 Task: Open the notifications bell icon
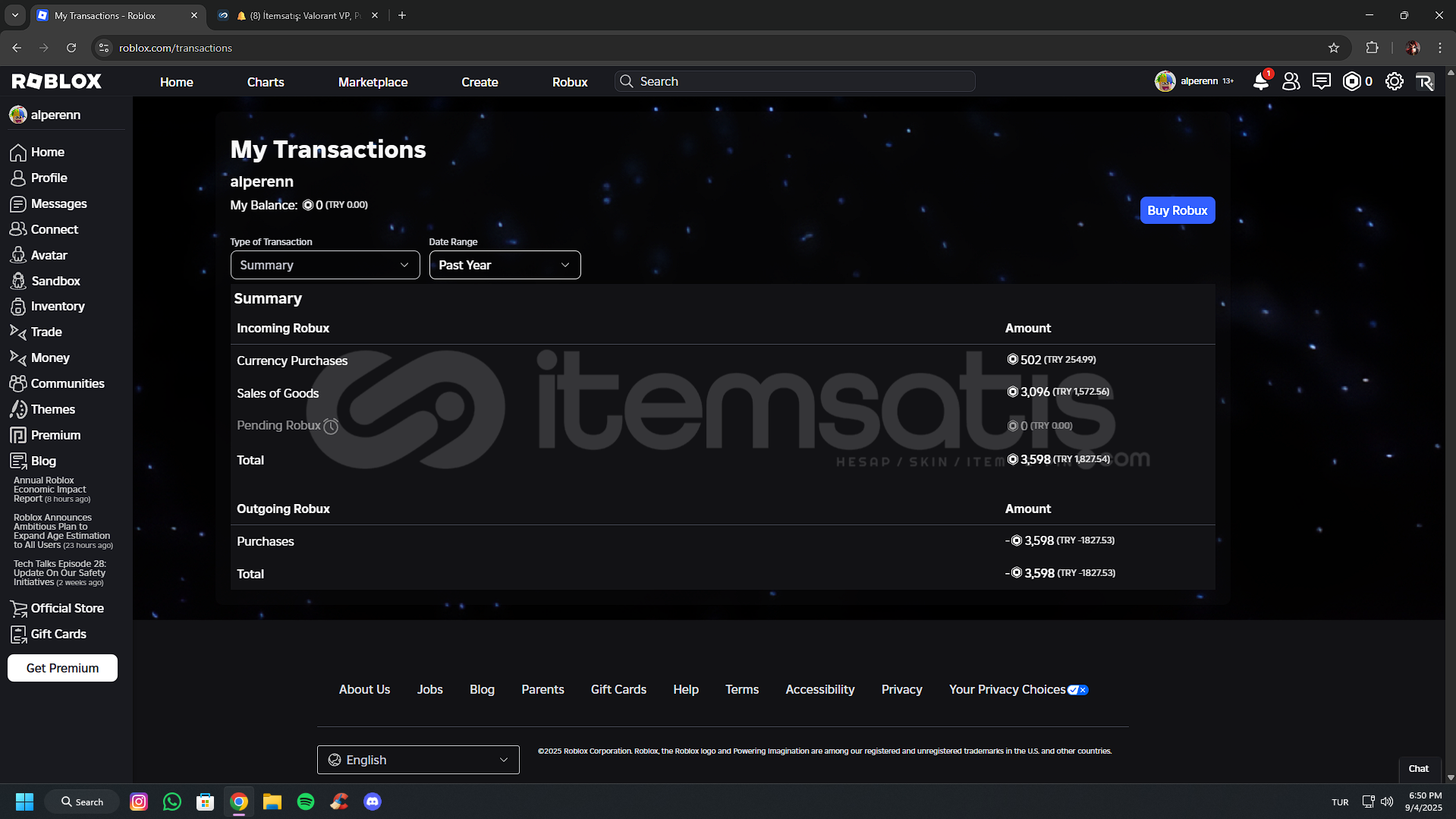pyautogui.click(x=1261, y=81)
